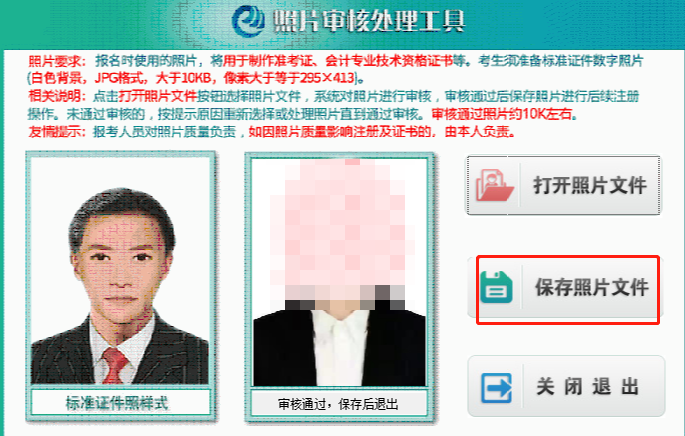Click the blue swirl logo in the header
This screenshot has width=685, height=436.
pos(248,21)
